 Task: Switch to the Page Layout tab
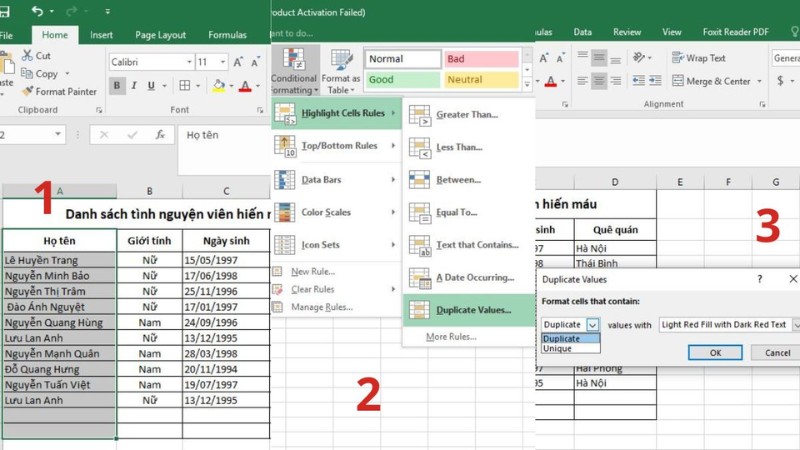[160, 35]
